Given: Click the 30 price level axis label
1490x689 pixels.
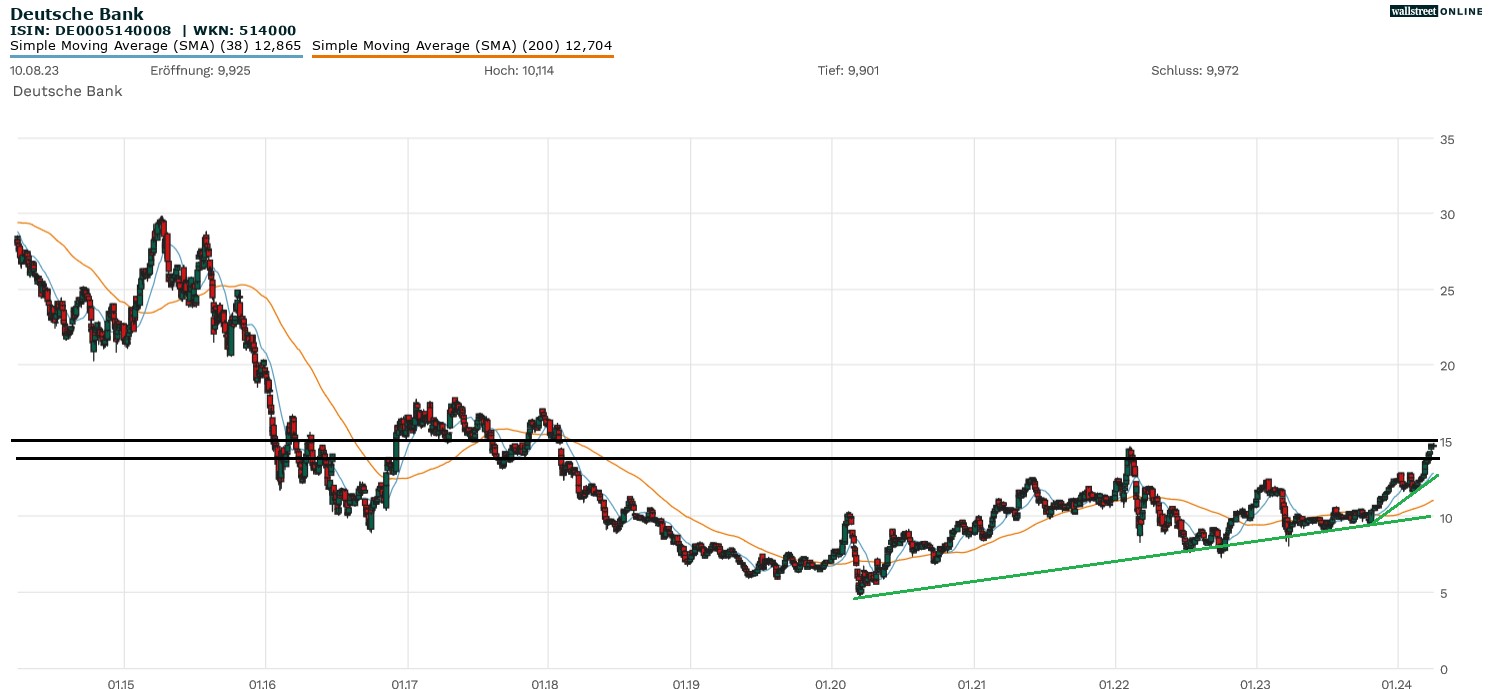Looking at the screenshot, I should coord(1446,215).
